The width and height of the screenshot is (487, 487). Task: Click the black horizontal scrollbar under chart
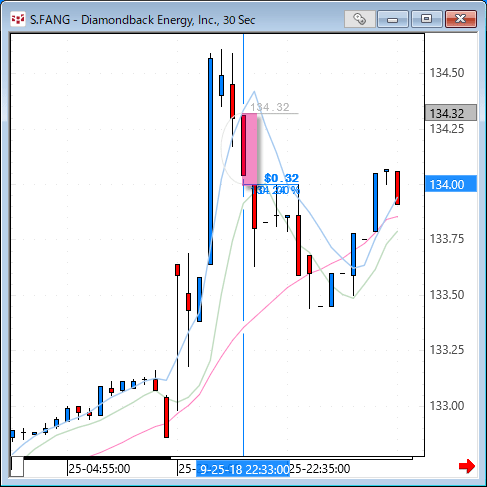pos(97,458)
